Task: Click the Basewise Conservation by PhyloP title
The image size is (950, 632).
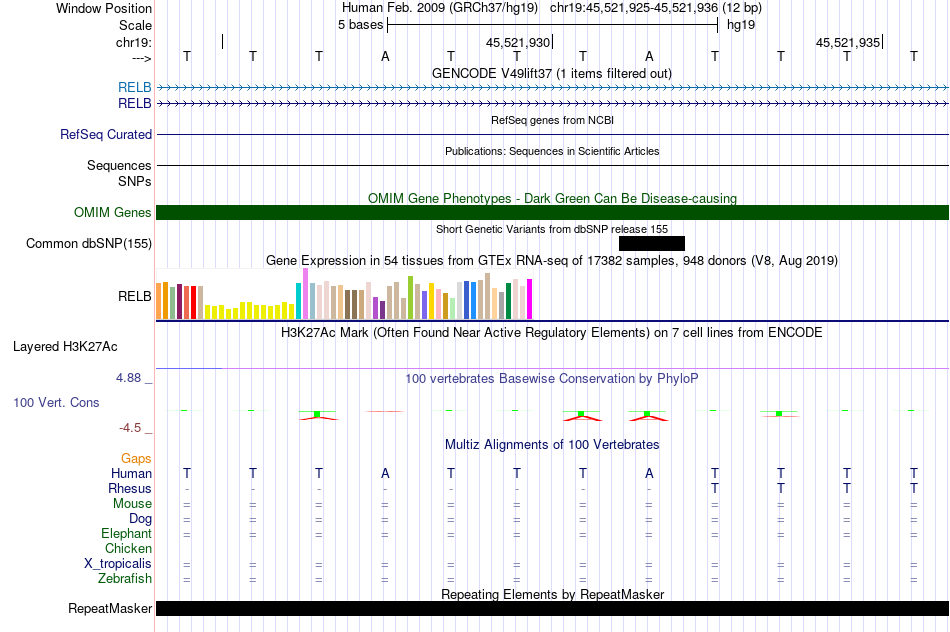Action: pos(552,379)
